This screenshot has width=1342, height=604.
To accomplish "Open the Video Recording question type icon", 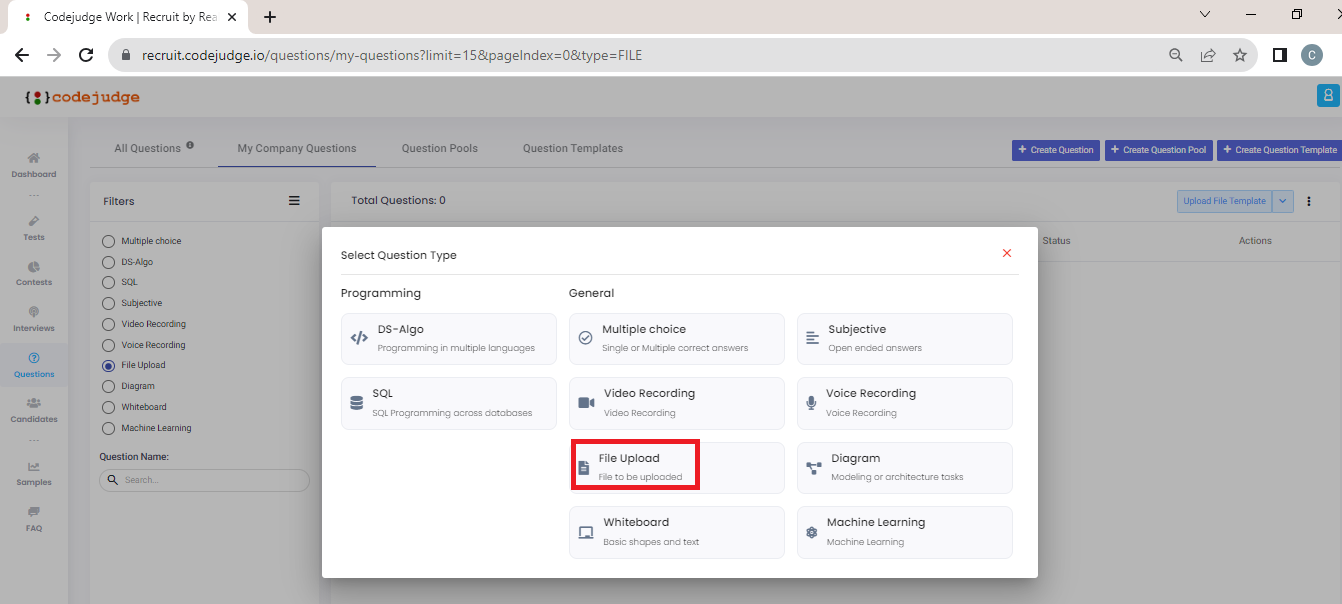I will tap(585, 402).
